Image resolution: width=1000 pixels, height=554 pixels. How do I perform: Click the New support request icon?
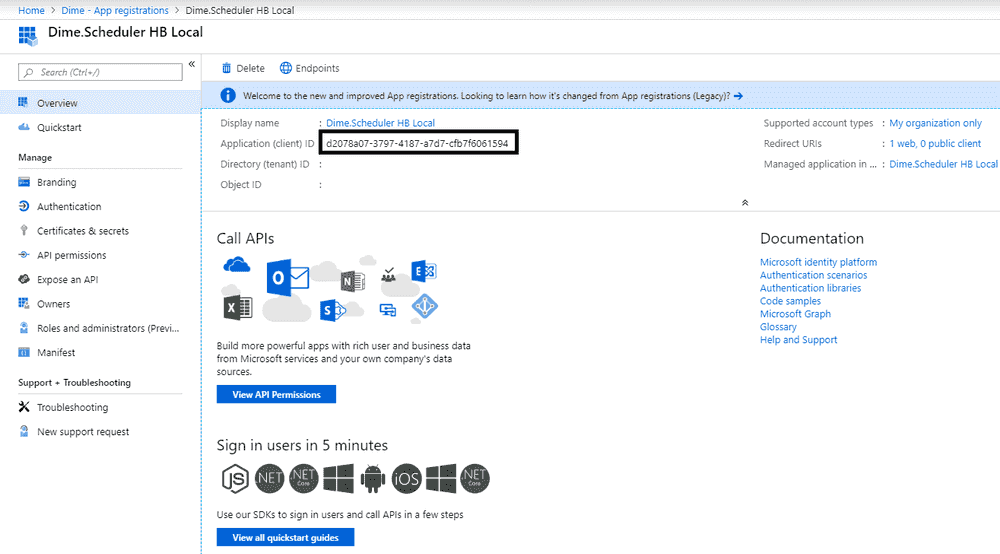point(24,431)
